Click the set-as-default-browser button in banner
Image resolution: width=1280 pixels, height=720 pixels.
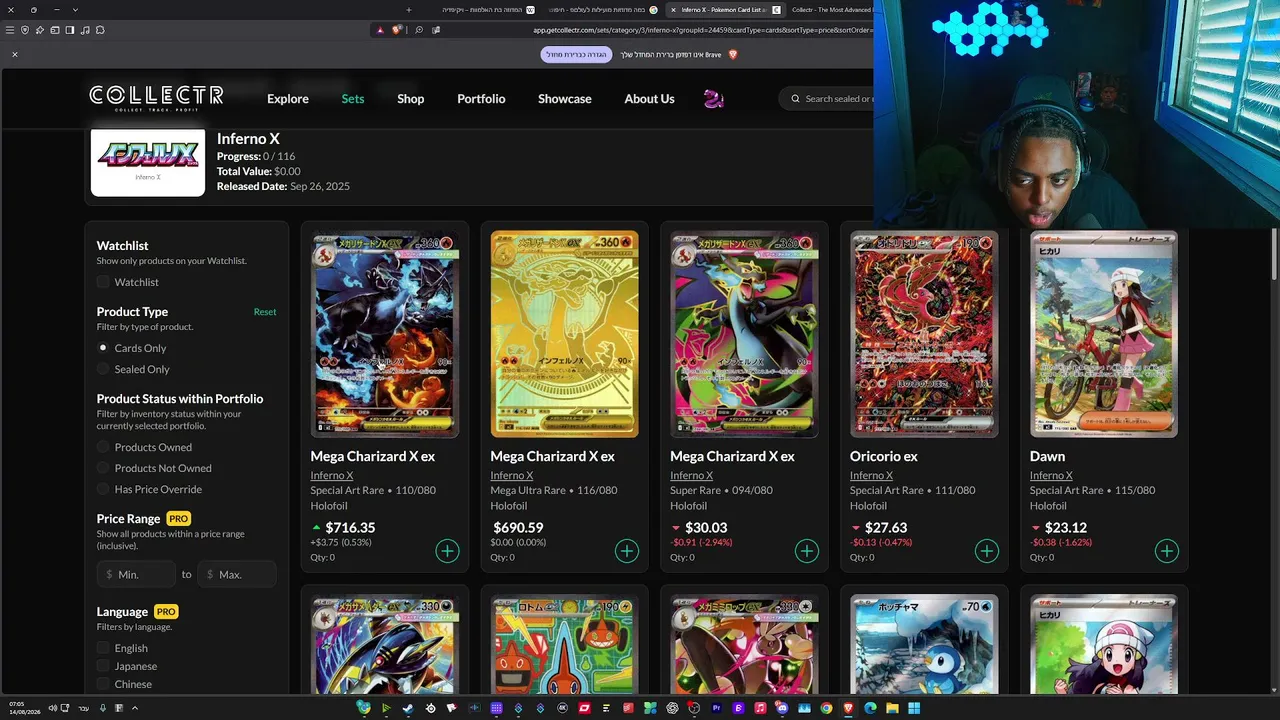coord(576,54)
